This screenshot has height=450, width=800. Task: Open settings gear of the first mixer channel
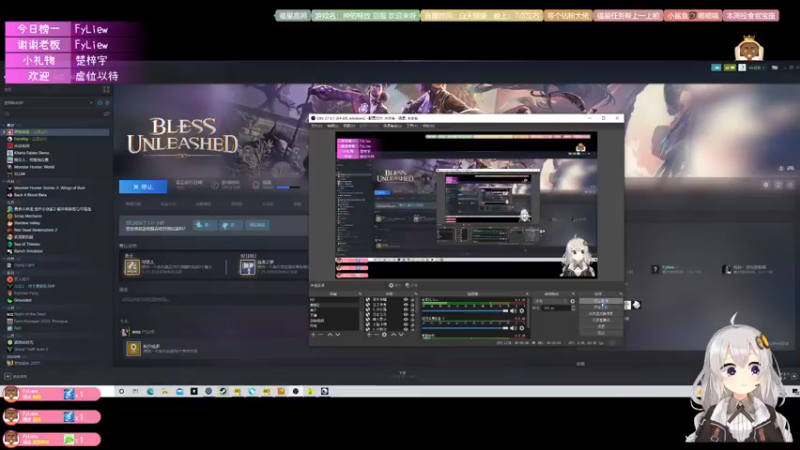pos(521,311)
